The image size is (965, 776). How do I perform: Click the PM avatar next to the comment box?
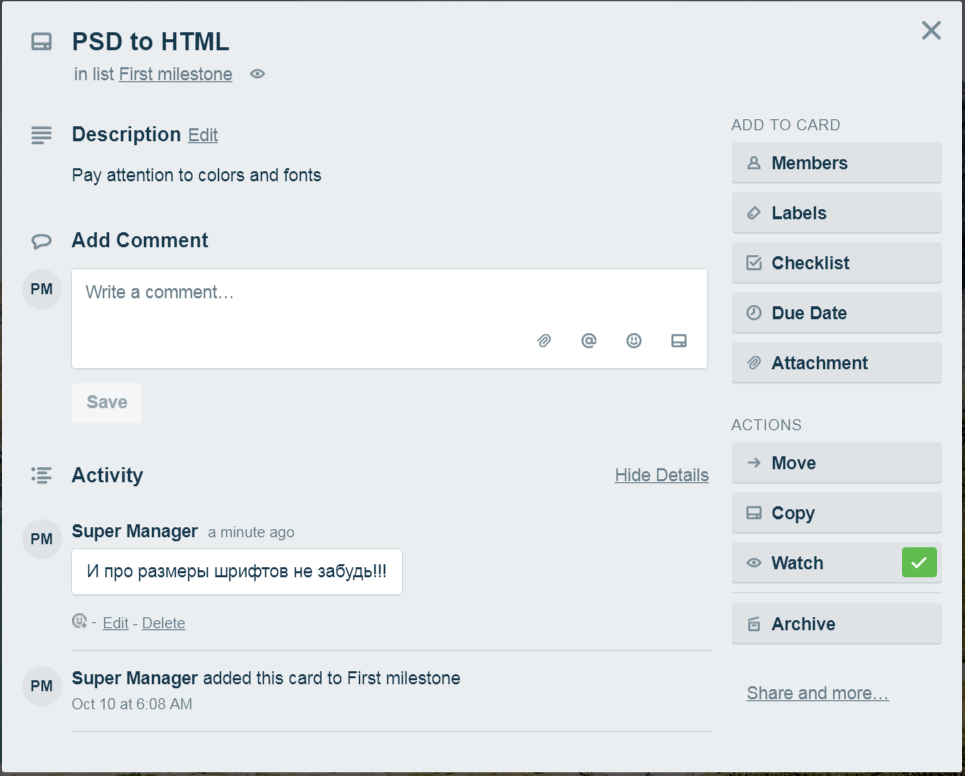tap(42, 290)
